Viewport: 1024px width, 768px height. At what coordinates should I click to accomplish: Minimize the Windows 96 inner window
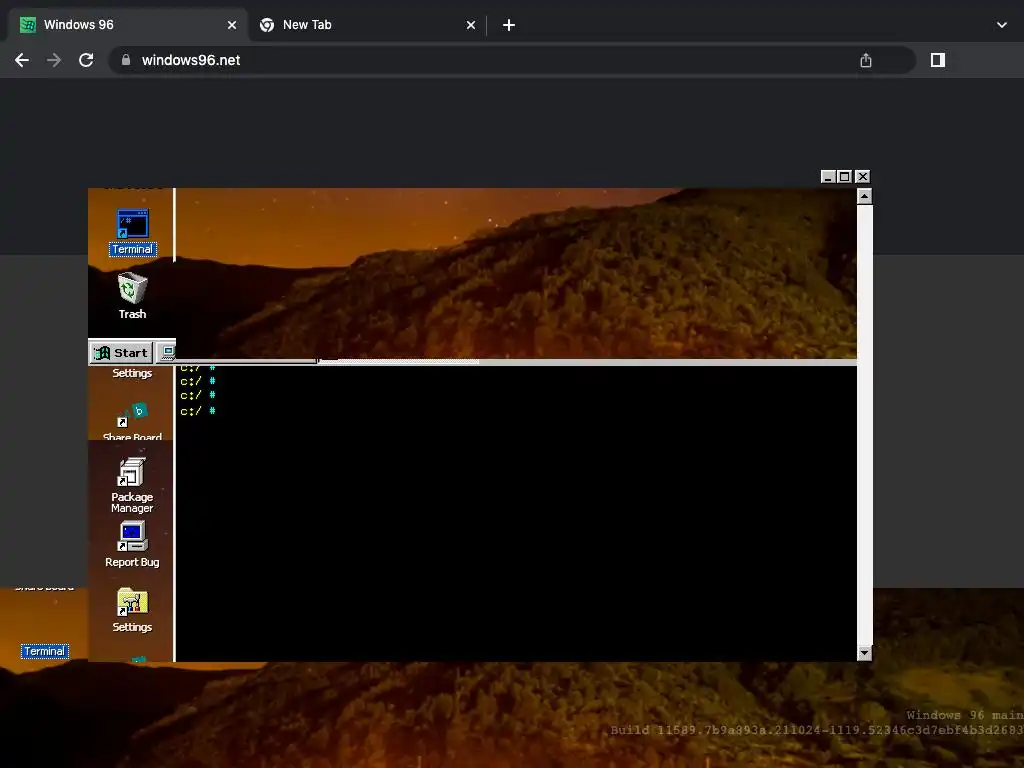tap(828, 177)
